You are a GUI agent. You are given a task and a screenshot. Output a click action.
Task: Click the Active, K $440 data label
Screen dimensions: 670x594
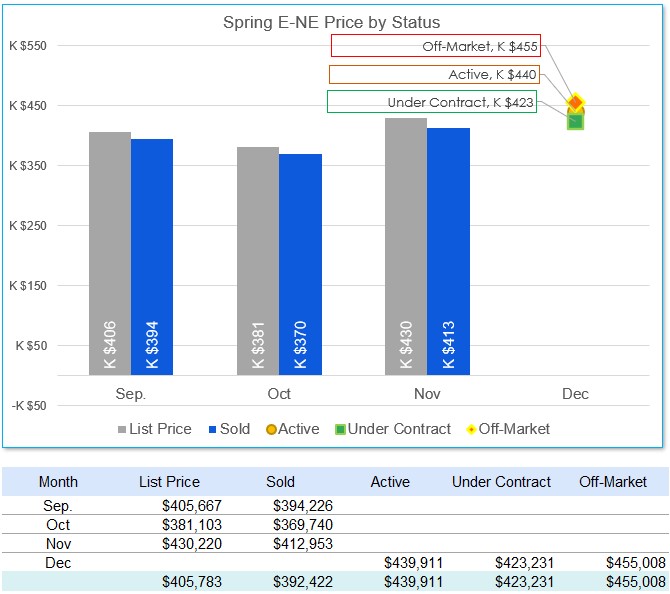coord(435,74)
